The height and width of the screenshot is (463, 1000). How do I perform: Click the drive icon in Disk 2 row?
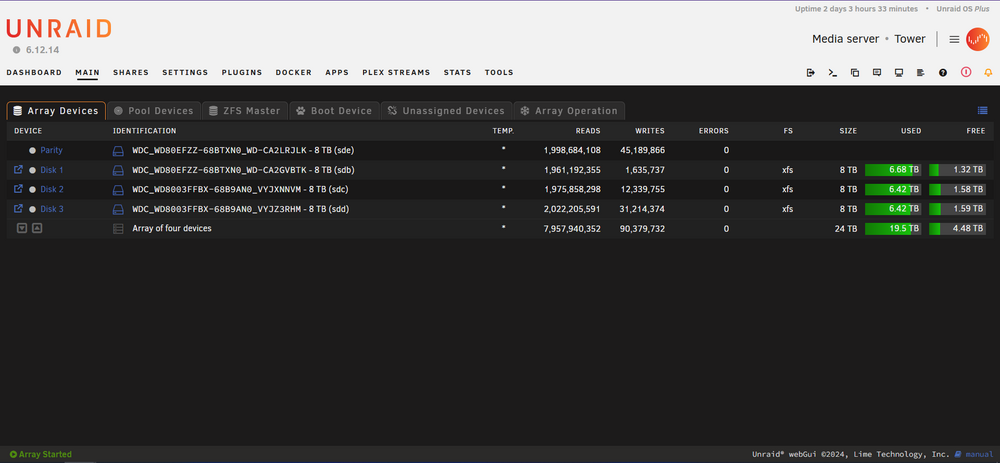coord(118,189)
